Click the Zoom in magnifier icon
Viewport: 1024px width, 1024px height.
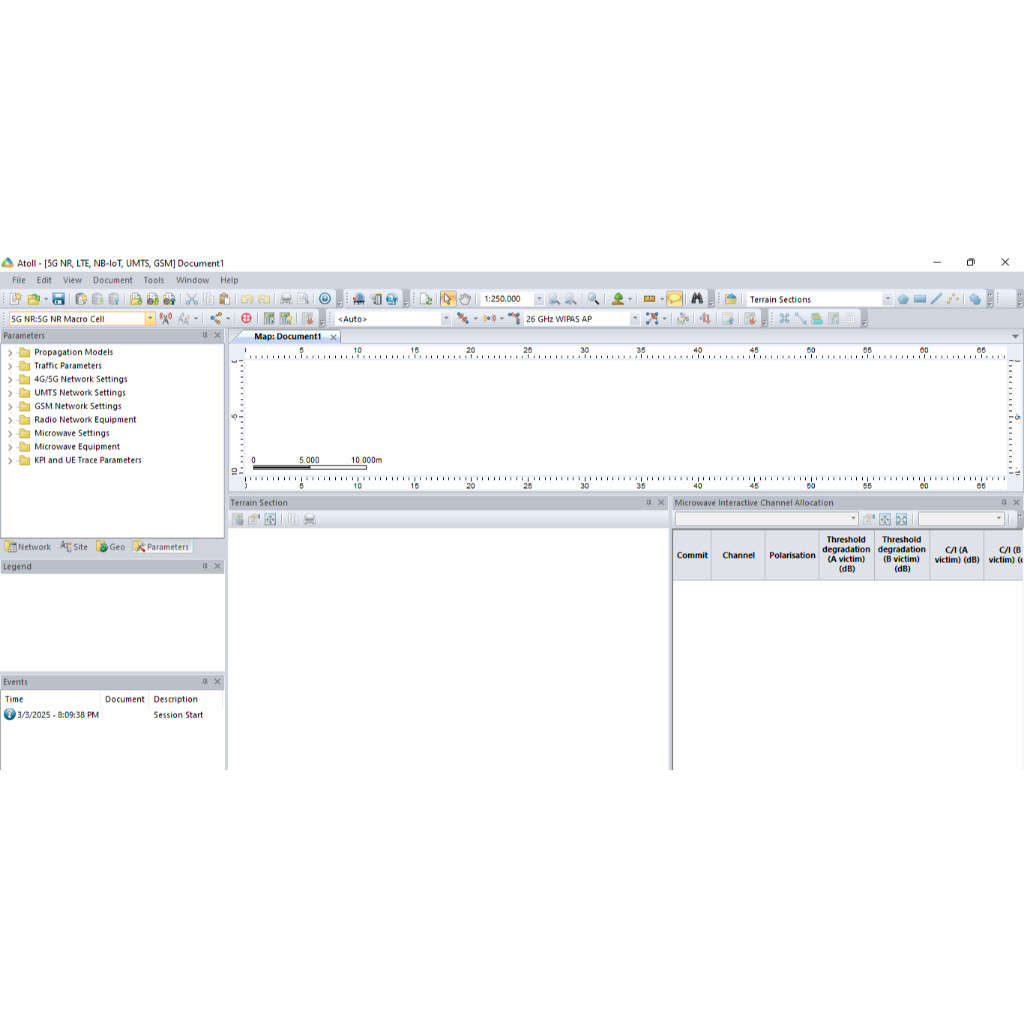[x=554, y=299]
